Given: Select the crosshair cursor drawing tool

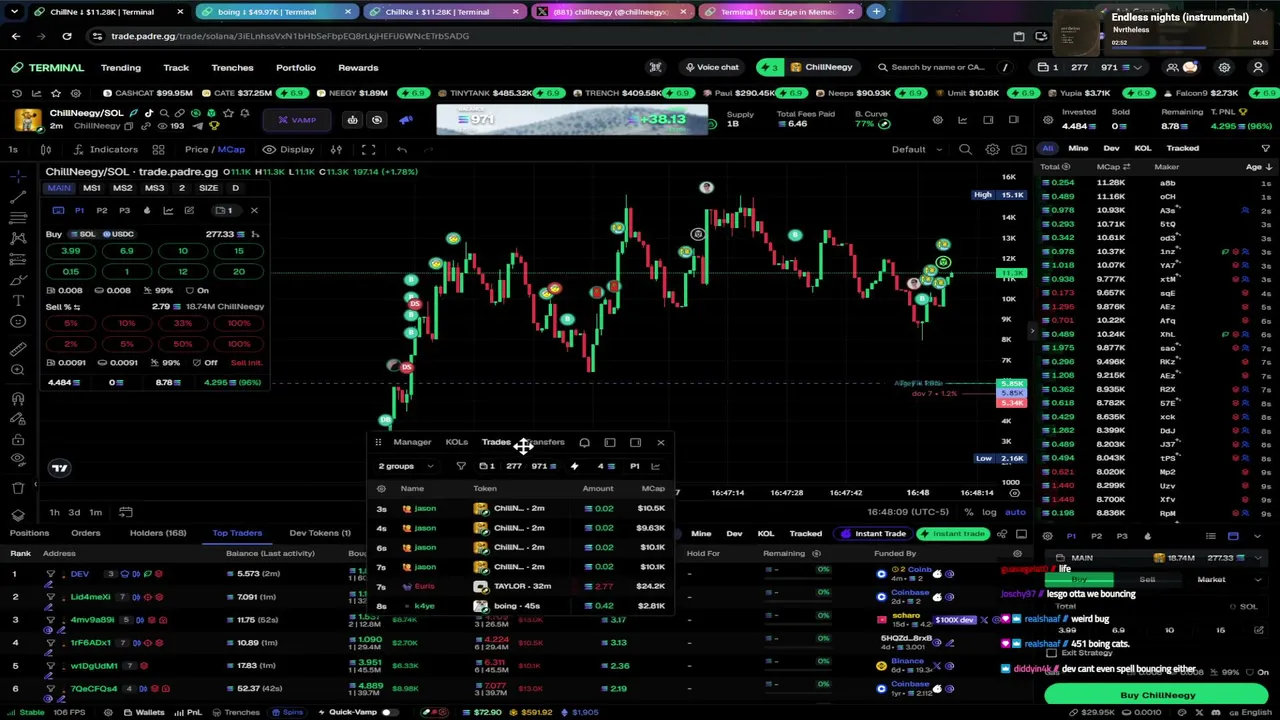Looking at the screenshot, I should tap(18, 176).
